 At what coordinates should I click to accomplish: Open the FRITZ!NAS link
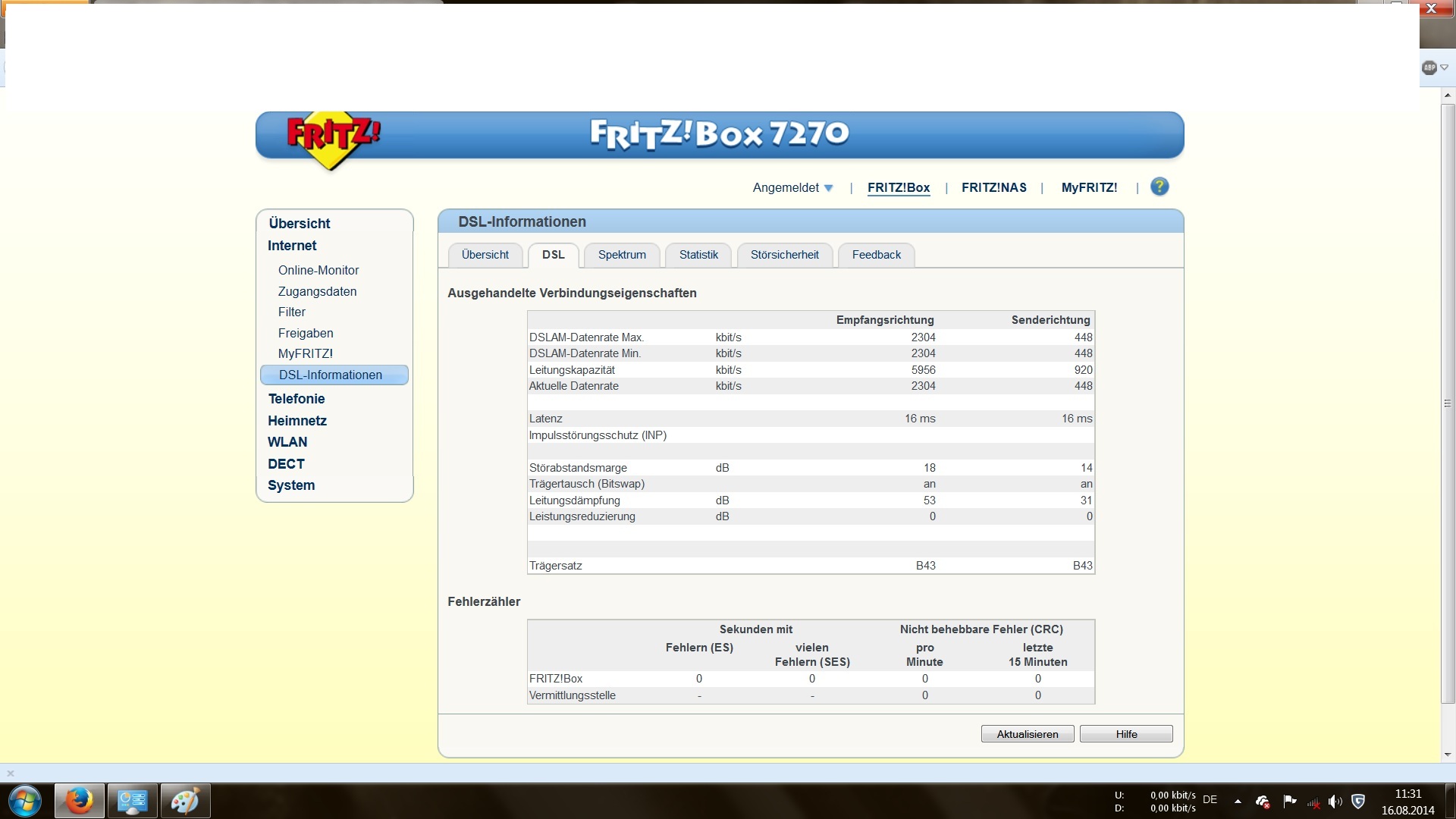pos(993,187)
